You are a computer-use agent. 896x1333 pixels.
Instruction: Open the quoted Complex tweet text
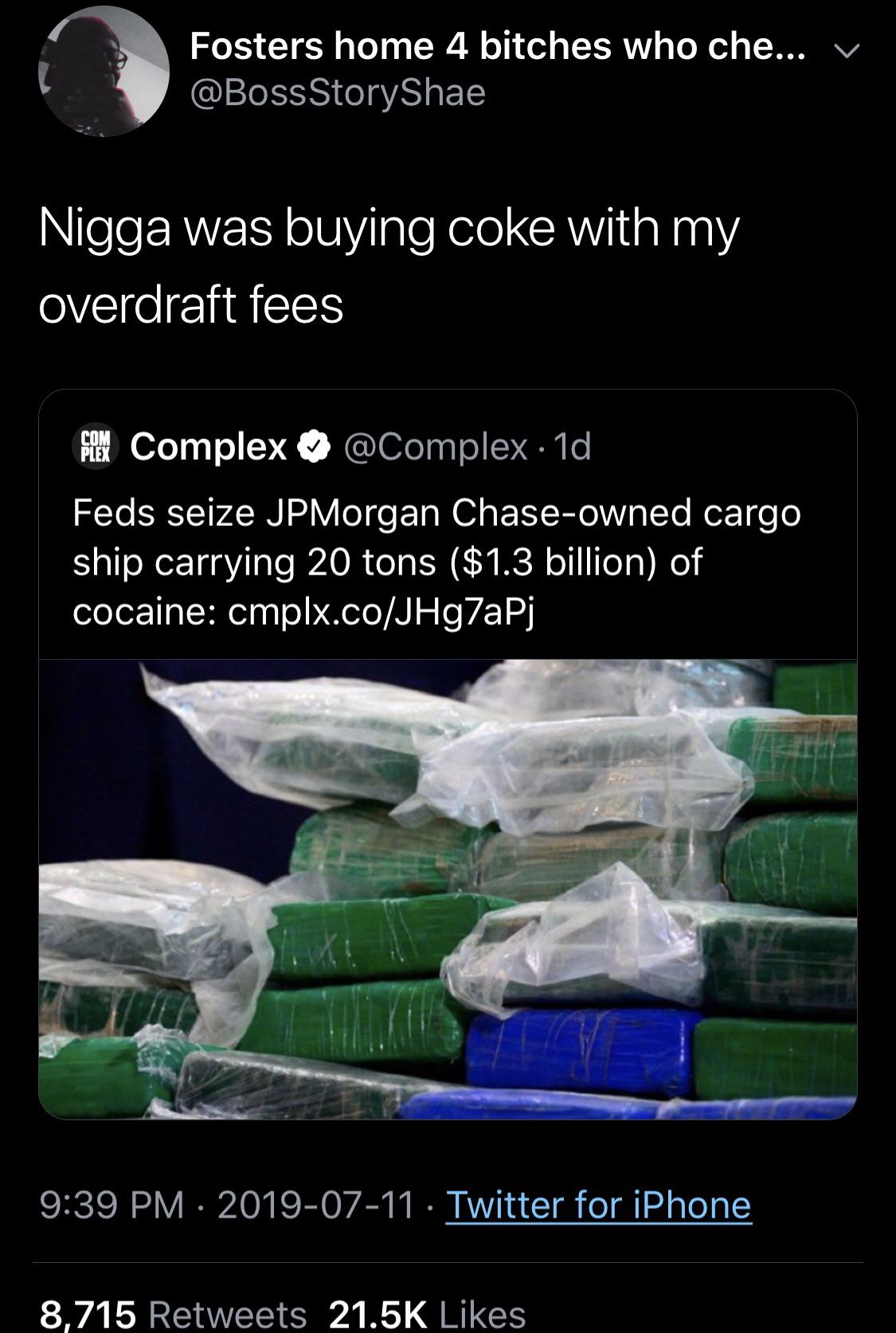436,562
